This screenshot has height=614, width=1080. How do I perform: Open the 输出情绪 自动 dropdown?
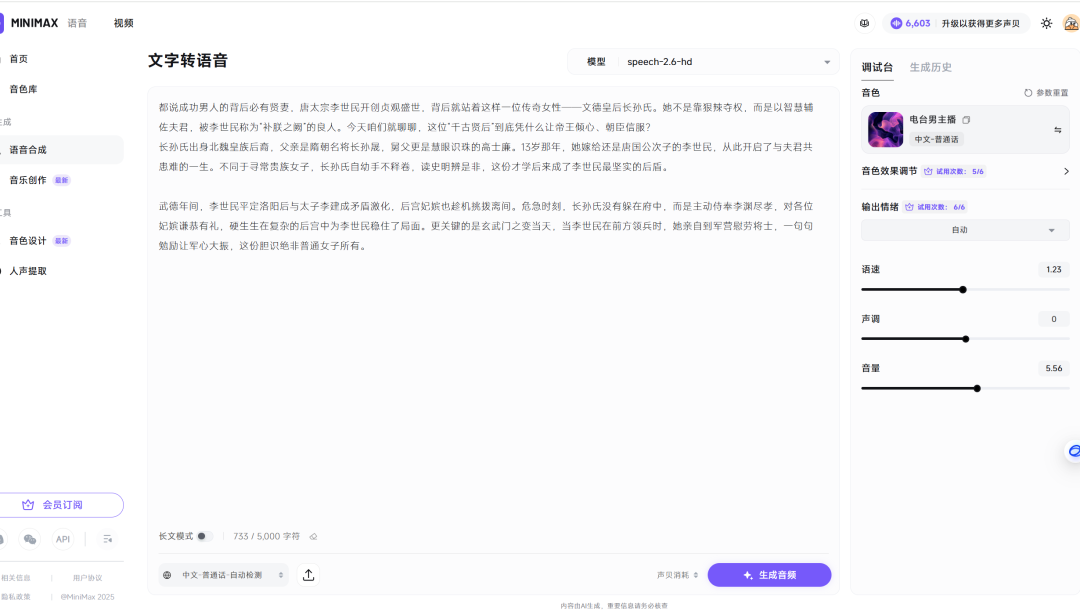pos(965,230)
